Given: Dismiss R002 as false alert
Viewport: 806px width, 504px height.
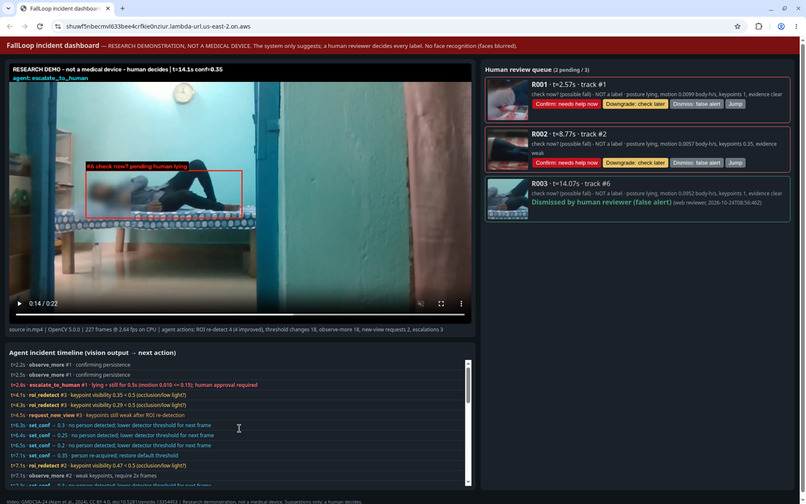Looking at the screenshot, I should tap(697, 163).
